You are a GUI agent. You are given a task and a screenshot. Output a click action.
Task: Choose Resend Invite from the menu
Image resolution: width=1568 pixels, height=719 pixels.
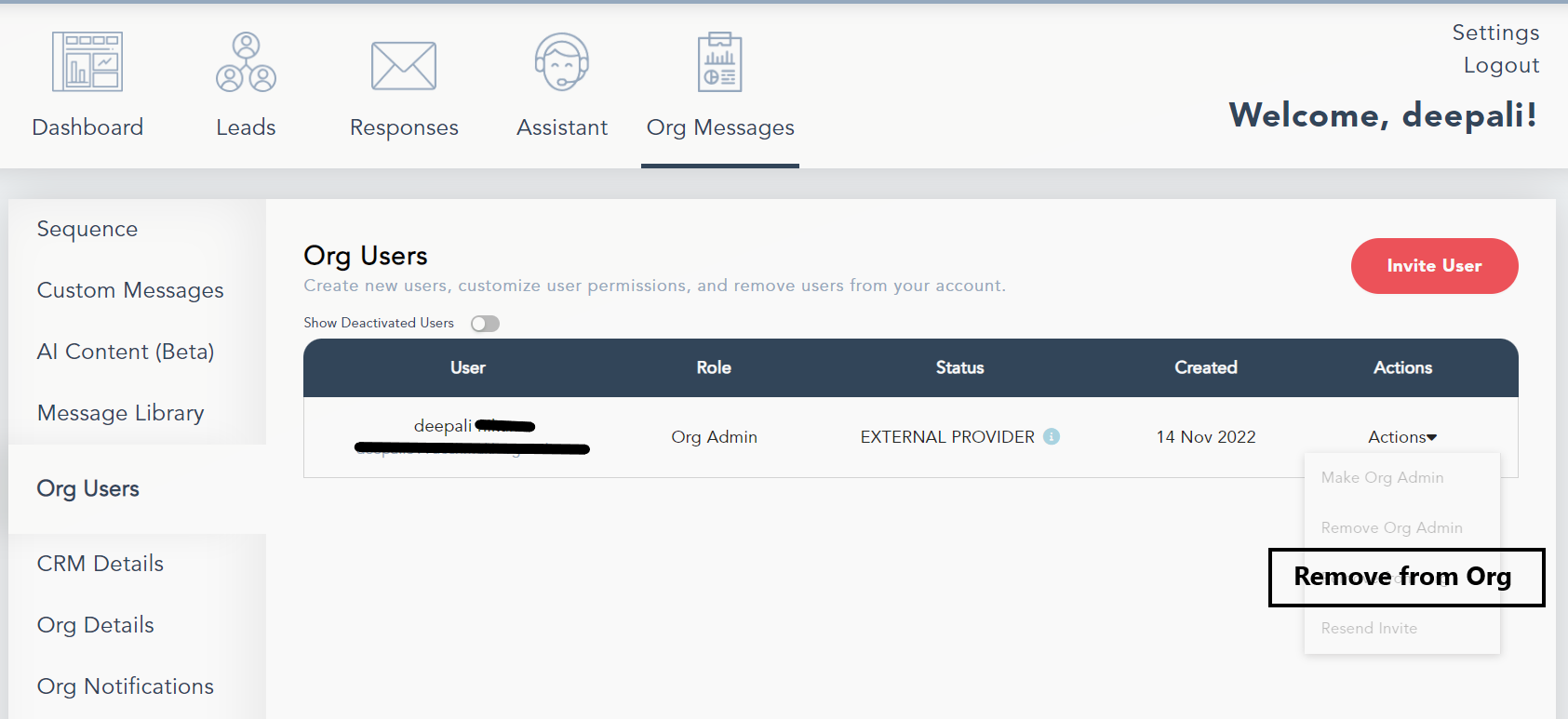pyautogui.click(x=1369, y=629)
